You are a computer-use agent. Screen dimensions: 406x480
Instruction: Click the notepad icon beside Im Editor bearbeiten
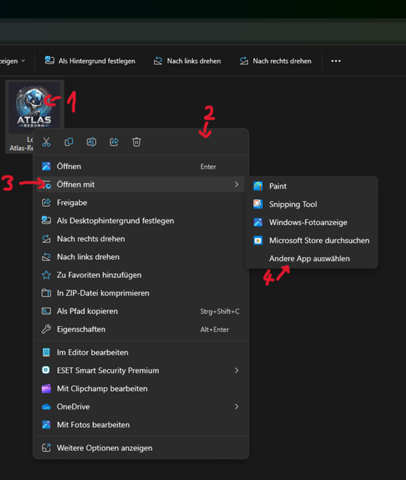pos(46,352)
